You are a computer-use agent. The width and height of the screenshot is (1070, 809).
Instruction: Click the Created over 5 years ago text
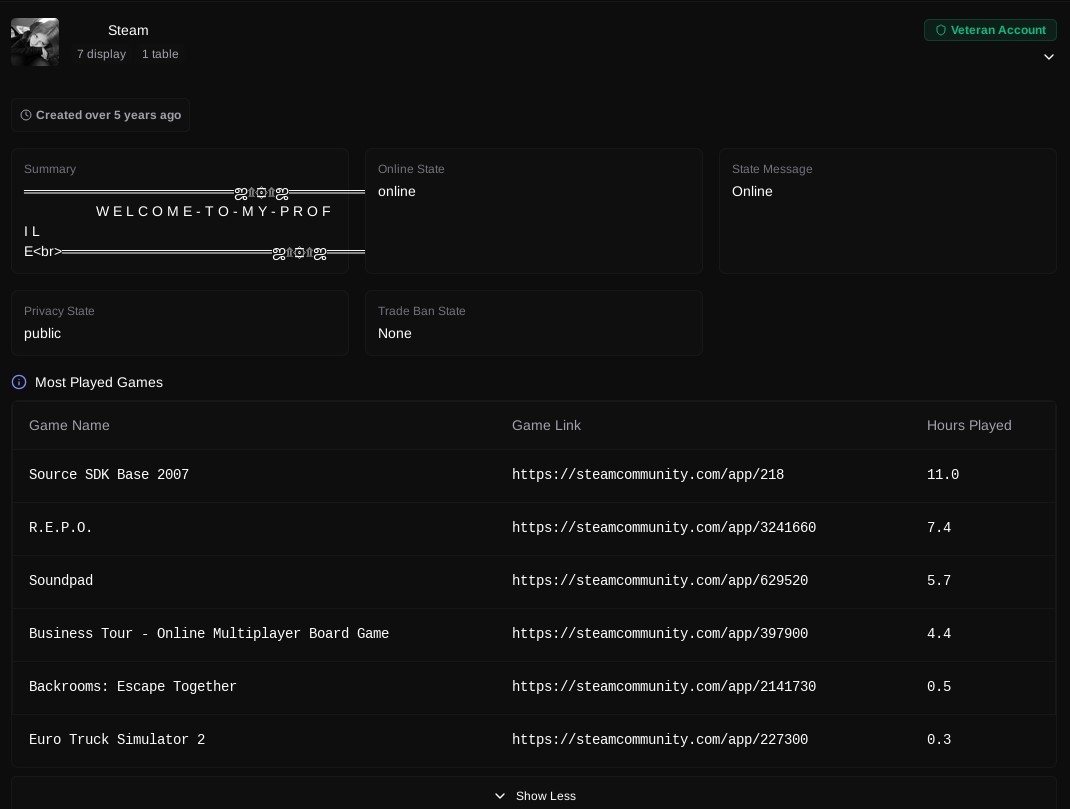[x=109, y=115]
